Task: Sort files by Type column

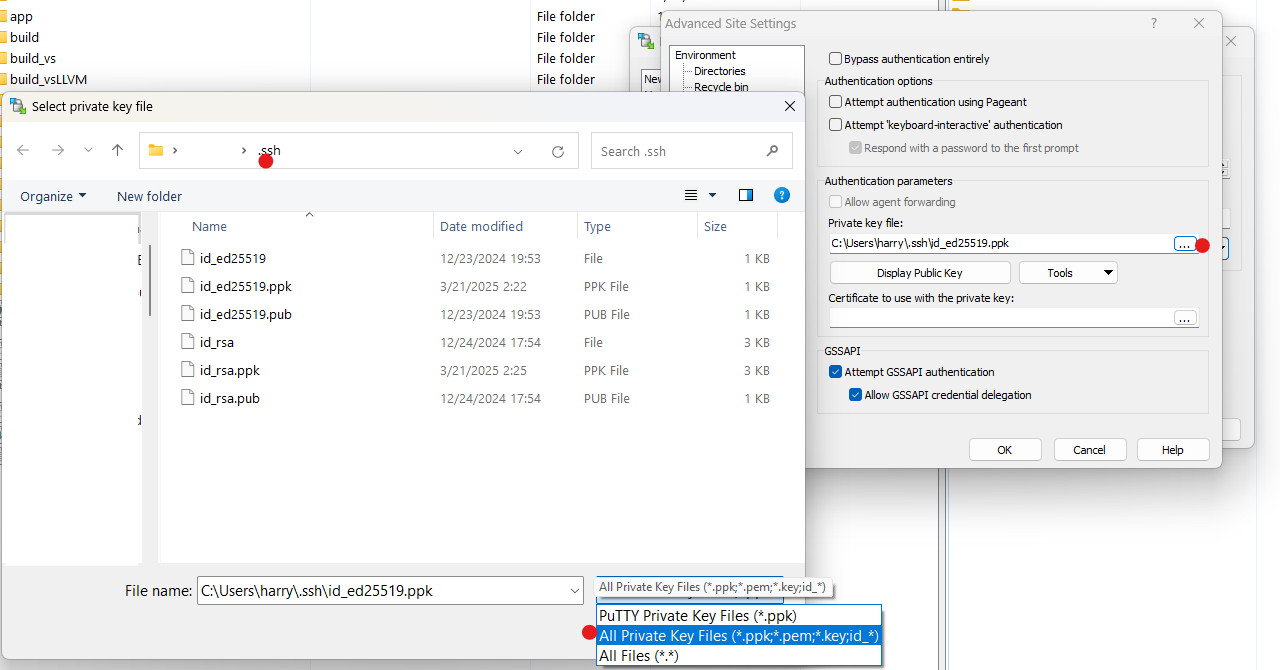Action: pyautogui.click(x=597, y=227)
